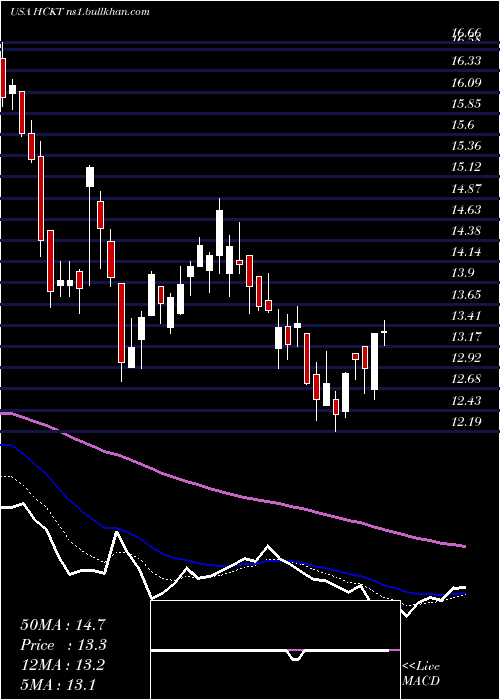Screen dimensions: 500x700
Task: Click the 'USA HCKT ns1.bullkhan.com' chart title
Action: tap(79, 12)
